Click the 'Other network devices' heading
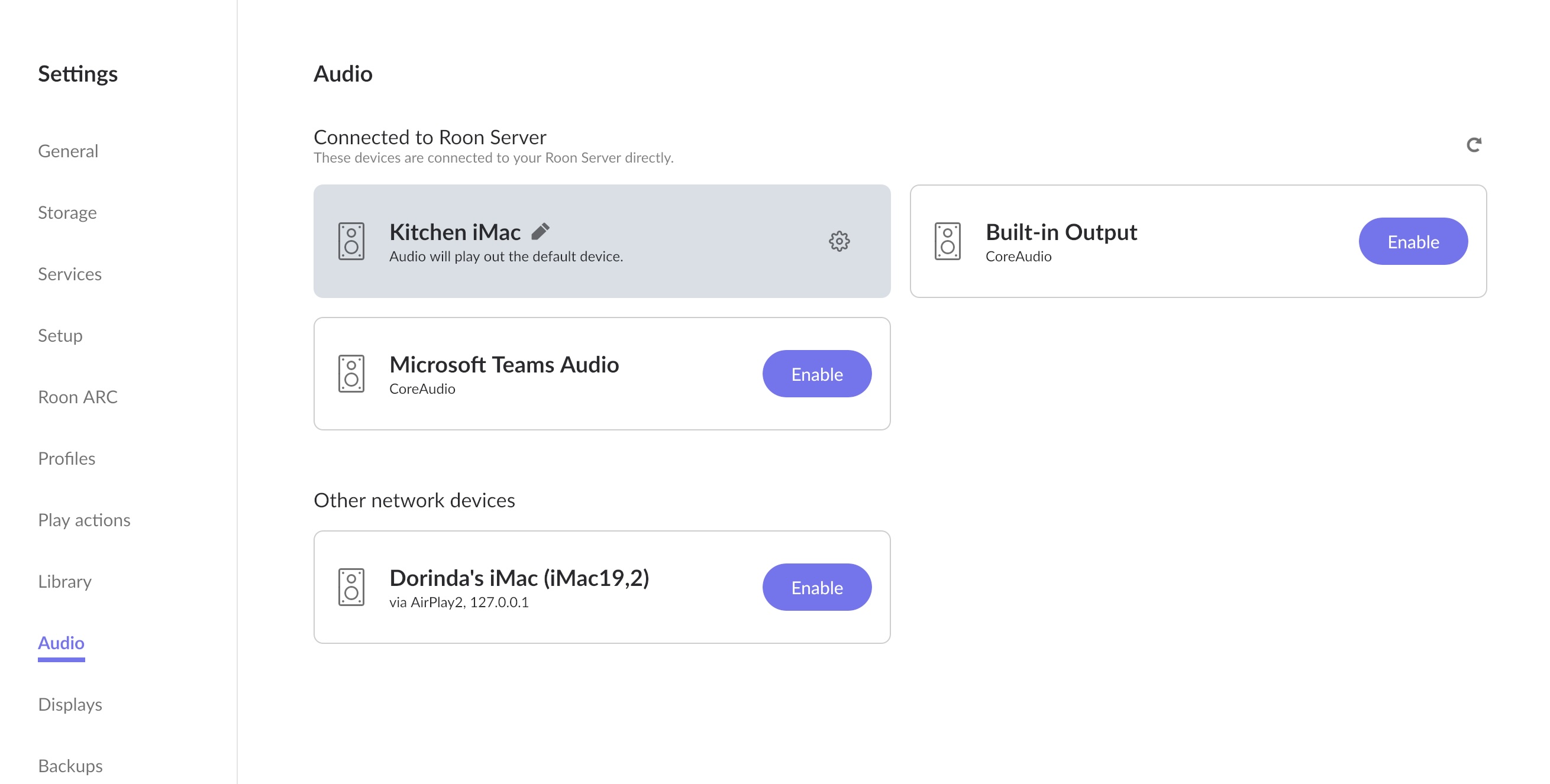1550x784 pixels. (415, 500)
